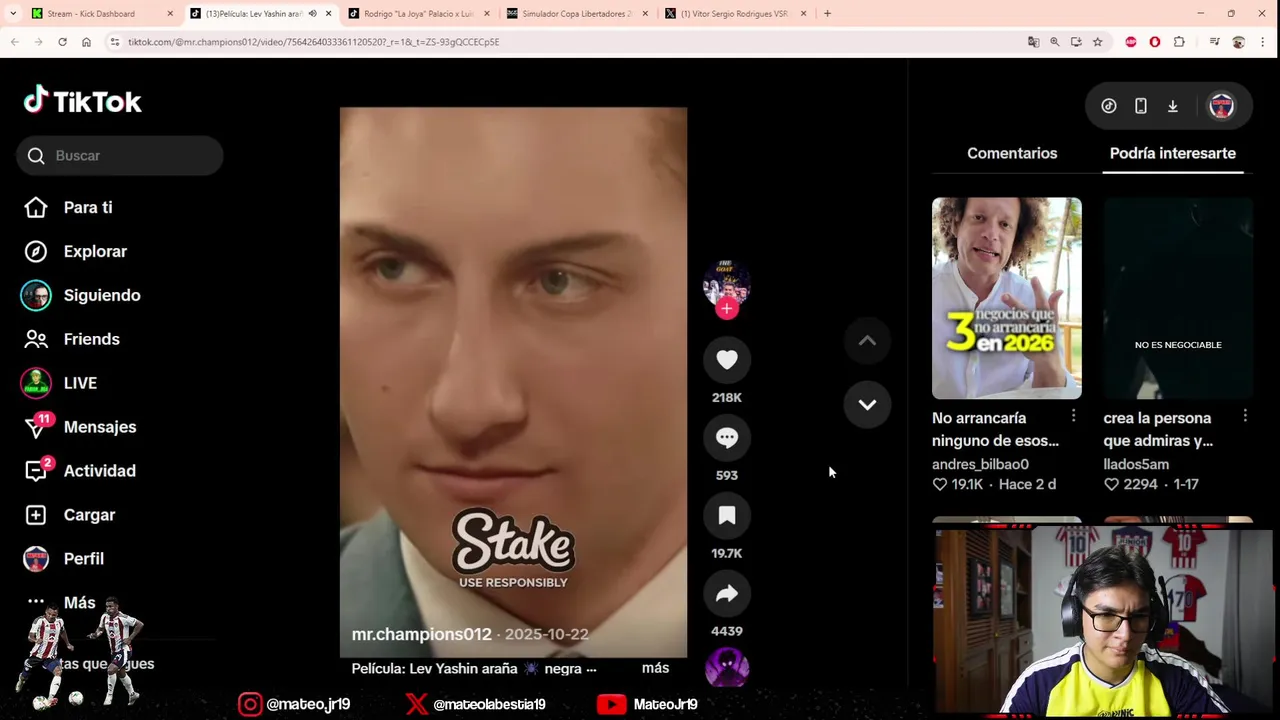The width and height of the screenshot is (1280, 720).
Task: Click the phone app icon in TikTok header
Action: [1141, 106]
